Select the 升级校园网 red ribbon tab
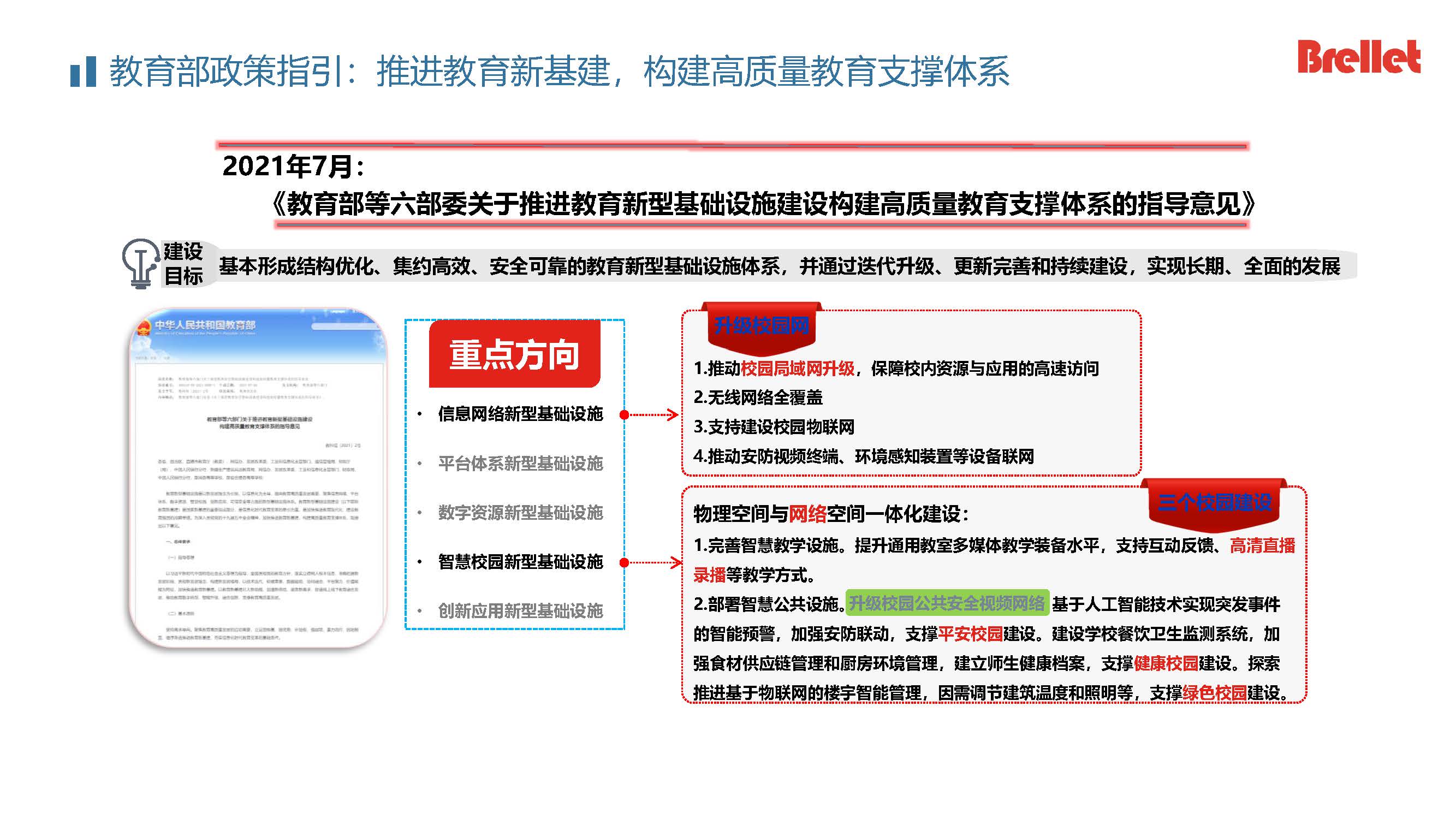Image resolution: width=1456 pixels, height=819 pixels. point(762,326)
